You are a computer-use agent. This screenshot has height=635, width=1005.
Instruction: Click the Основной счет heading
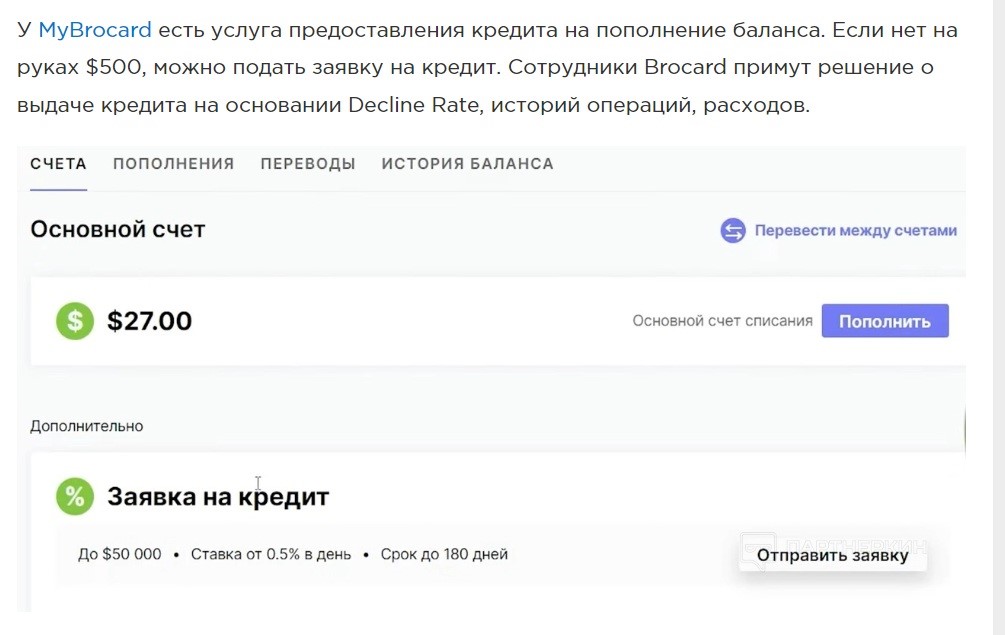117,229
